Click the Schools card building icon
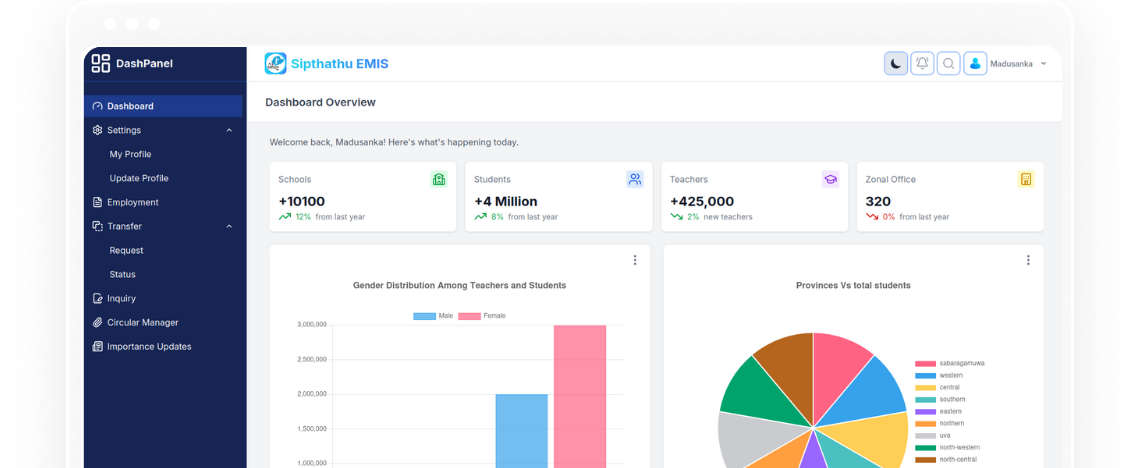Image resolution: width=1140 pixels, height=468 pixels. point(438,179)
